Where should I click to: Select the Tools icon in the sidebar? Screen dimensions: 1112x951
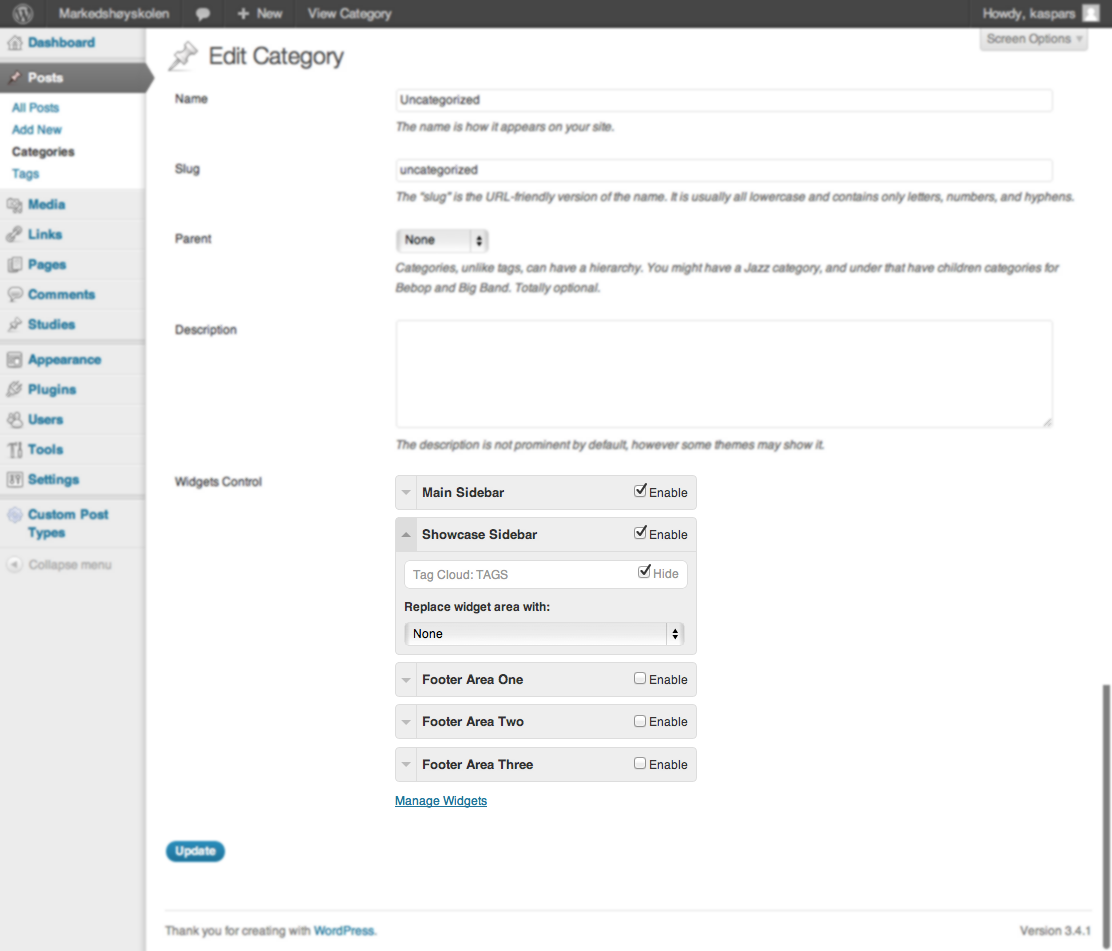tap(14, 450)
